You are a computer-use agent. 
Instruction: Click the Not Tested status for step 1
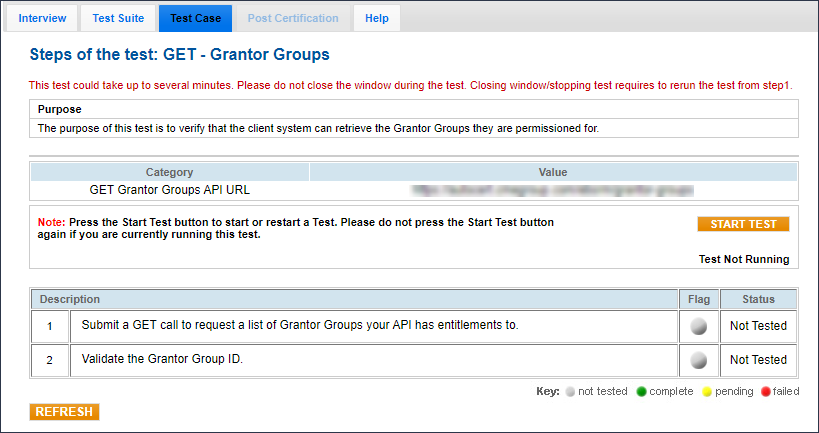tap(758, 326)
